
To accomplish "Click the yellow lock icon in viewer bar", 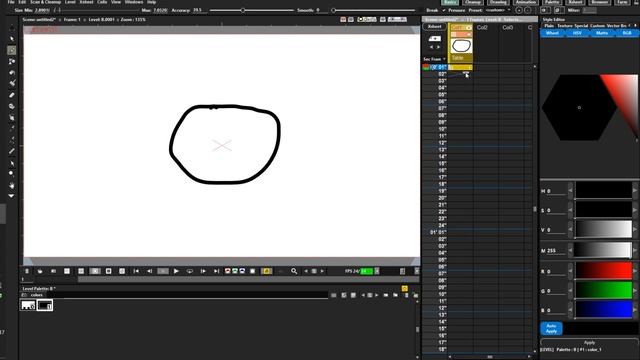I will tap(267, 271).
